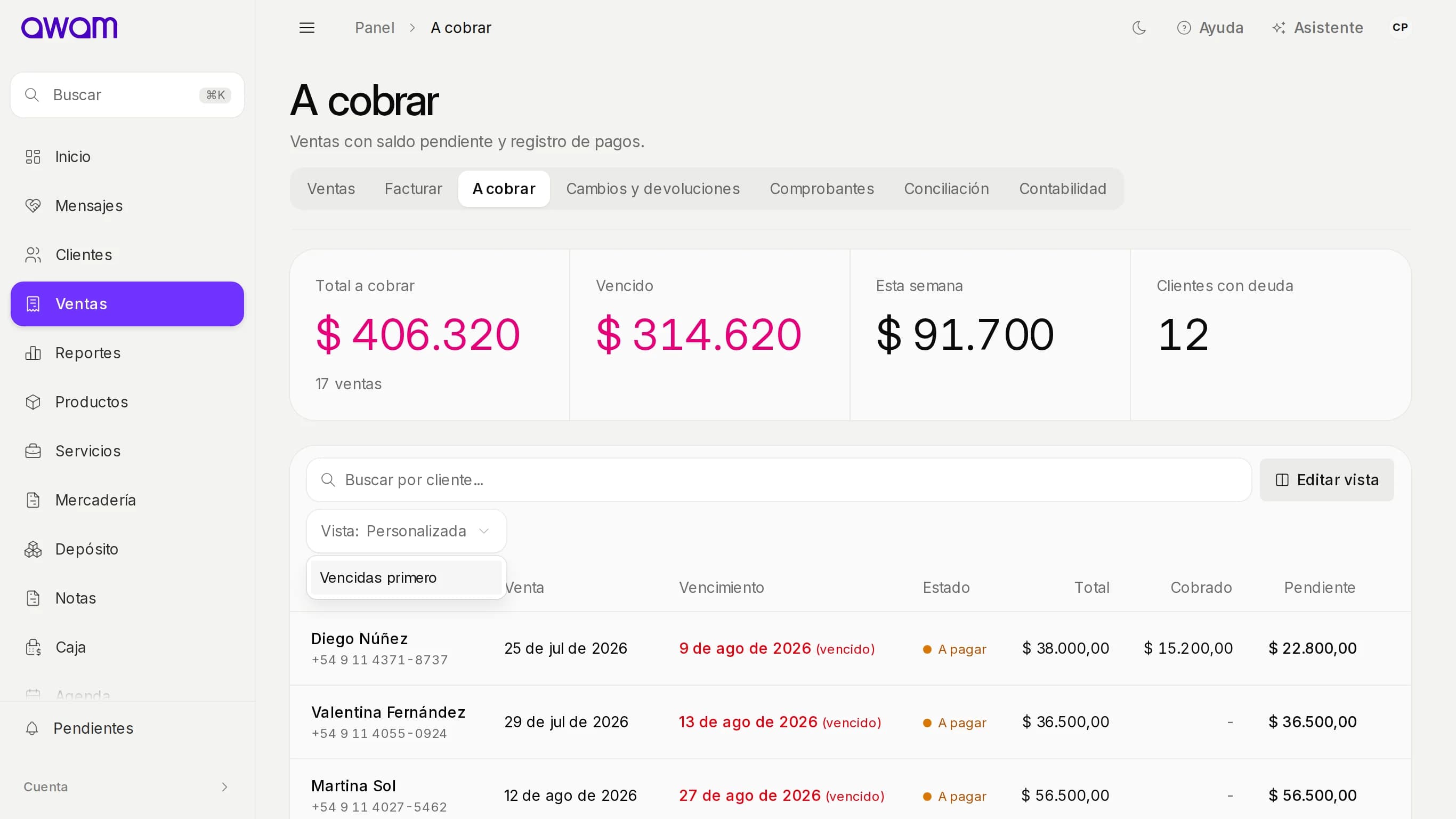
Task: Sort by Vencimiento column header
Action: click(x=721, y=588)
